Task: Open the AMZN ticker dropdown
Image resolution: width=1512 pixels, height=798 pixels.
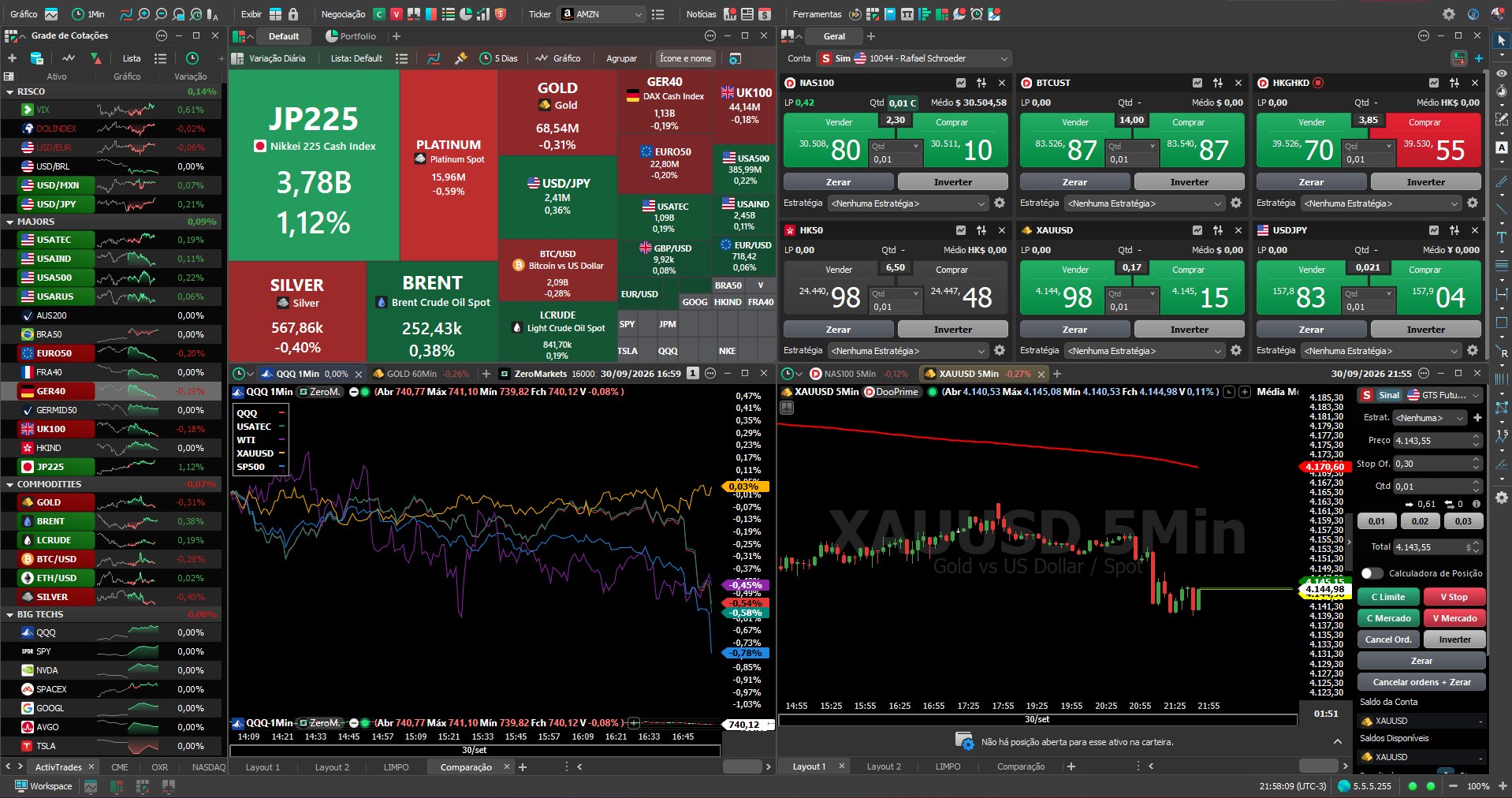Action: 638,14
